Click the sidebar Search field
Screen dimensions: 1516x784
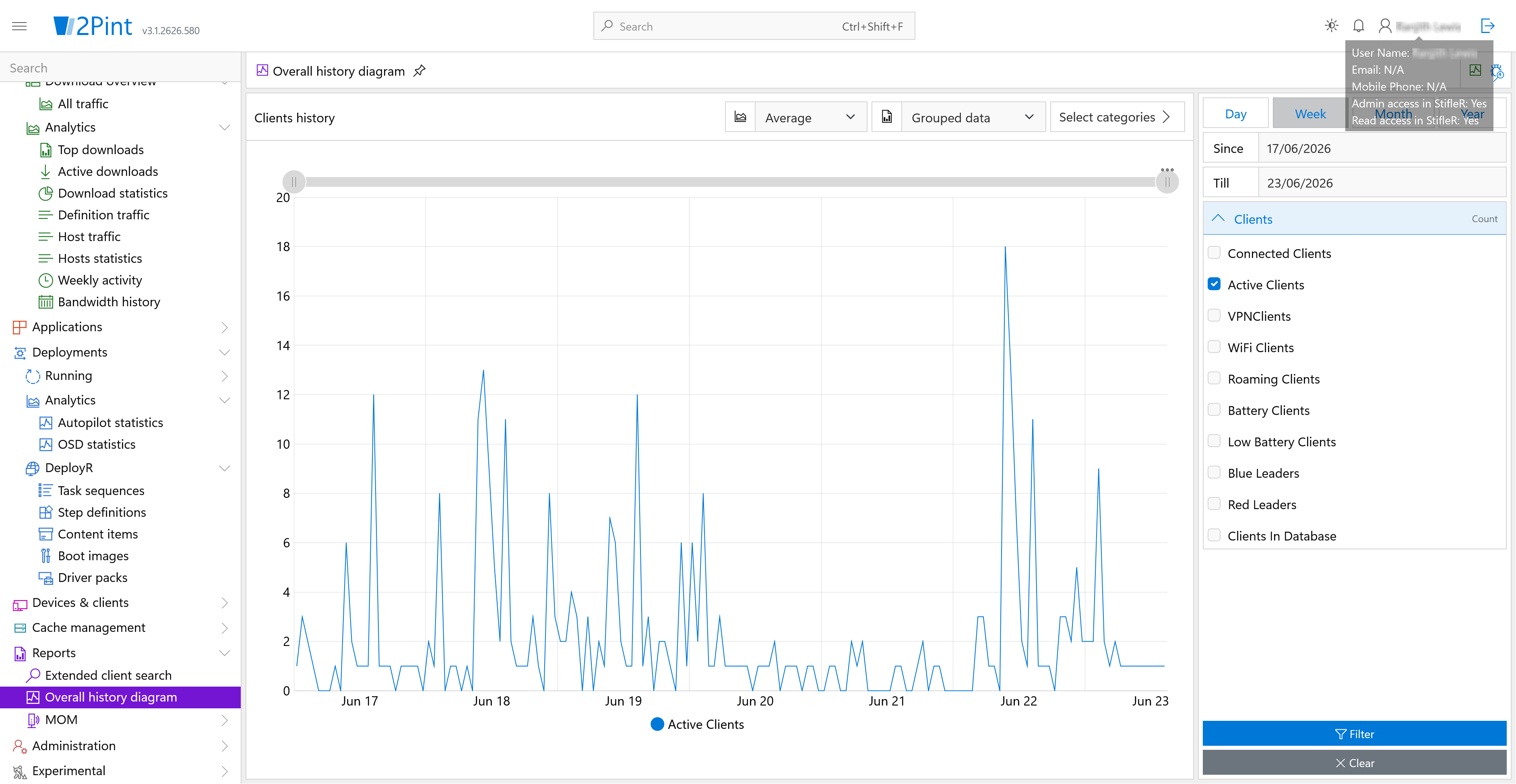(x=120, y=68)
